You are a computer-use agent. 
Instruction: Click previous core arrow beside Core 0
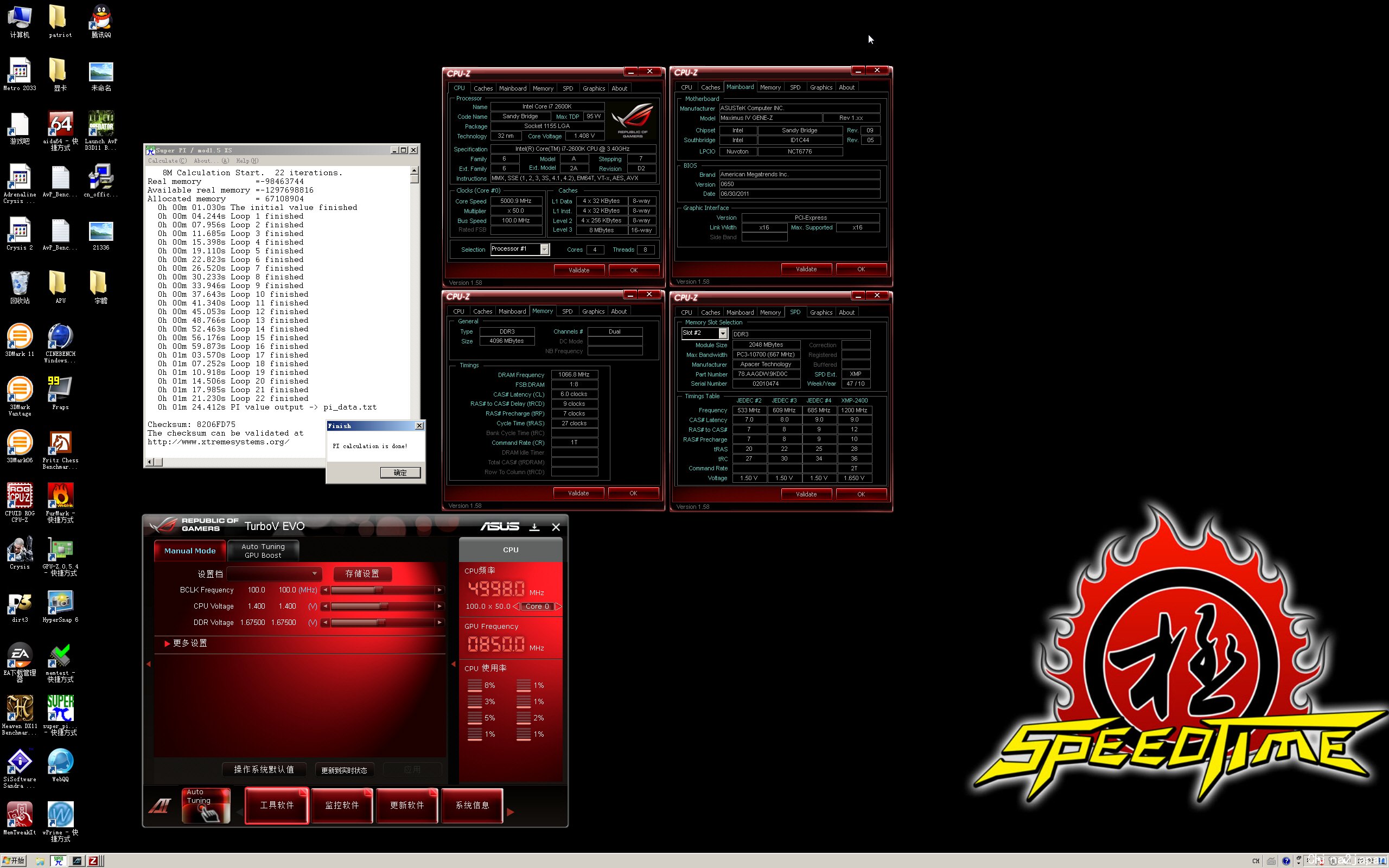(x=516, y=606)
